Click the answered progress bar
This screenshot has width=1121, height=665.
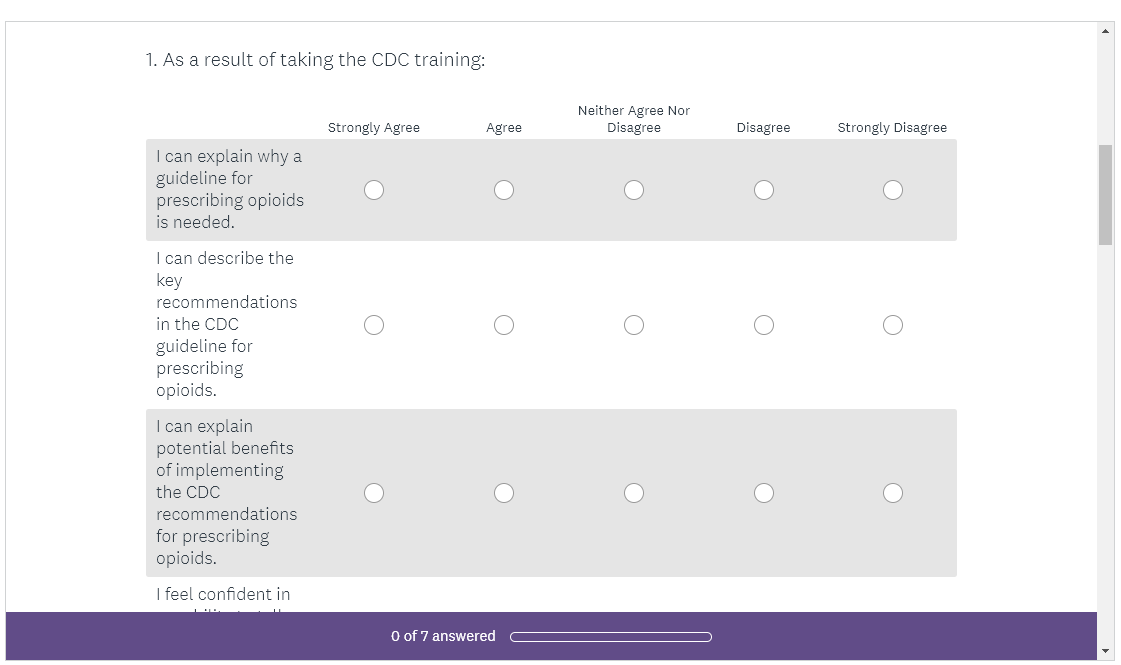tap(611, 637)
